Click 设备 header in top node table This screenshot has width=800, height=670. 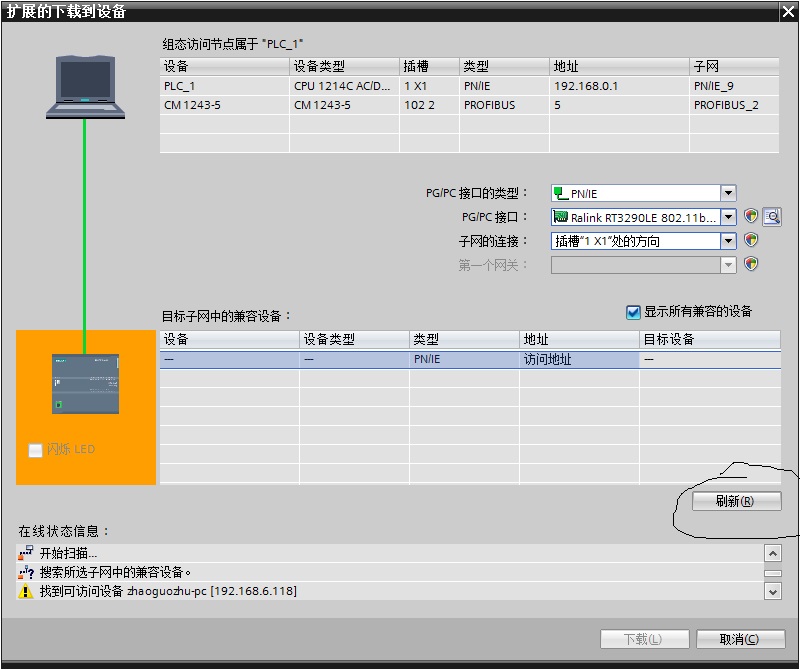pos(224,66)
